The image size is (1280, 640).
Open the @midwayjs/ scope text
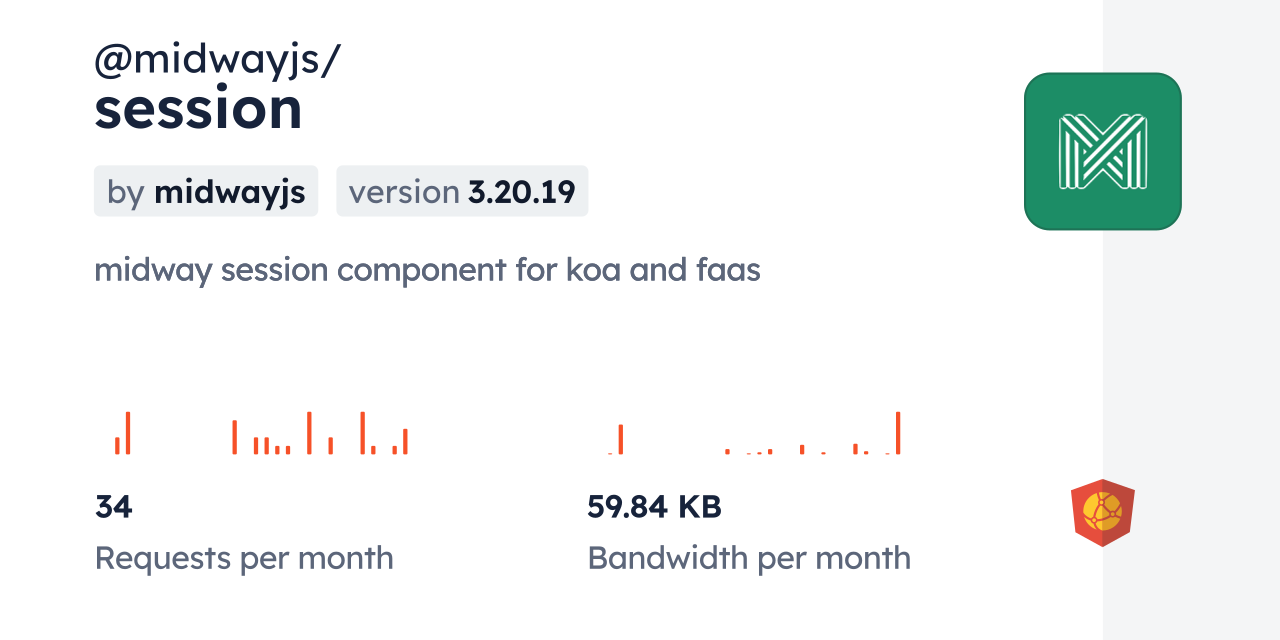(217, 60)
